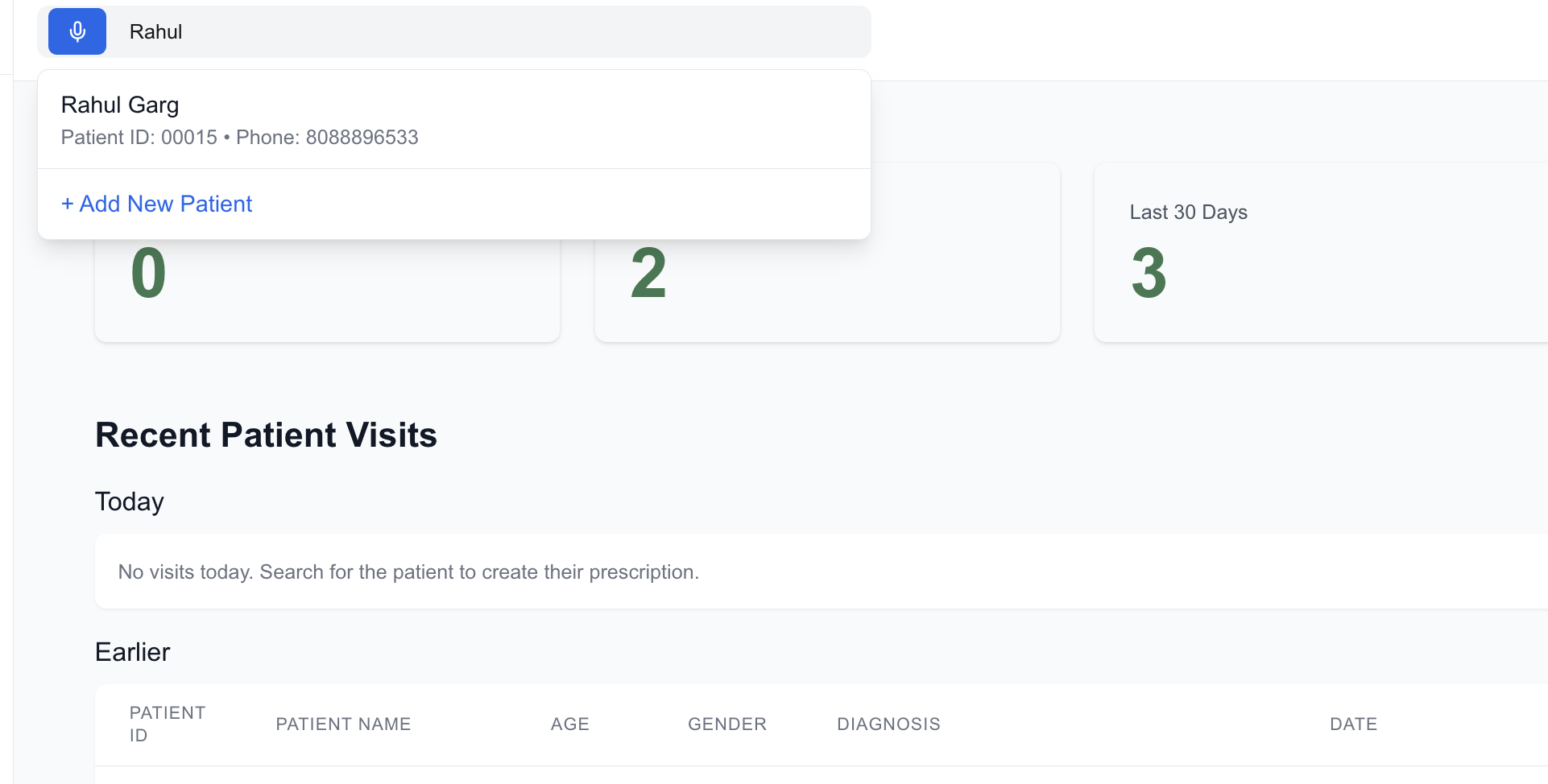Click the Today section label
The image size is (1548, 784).
coord(129,501)
